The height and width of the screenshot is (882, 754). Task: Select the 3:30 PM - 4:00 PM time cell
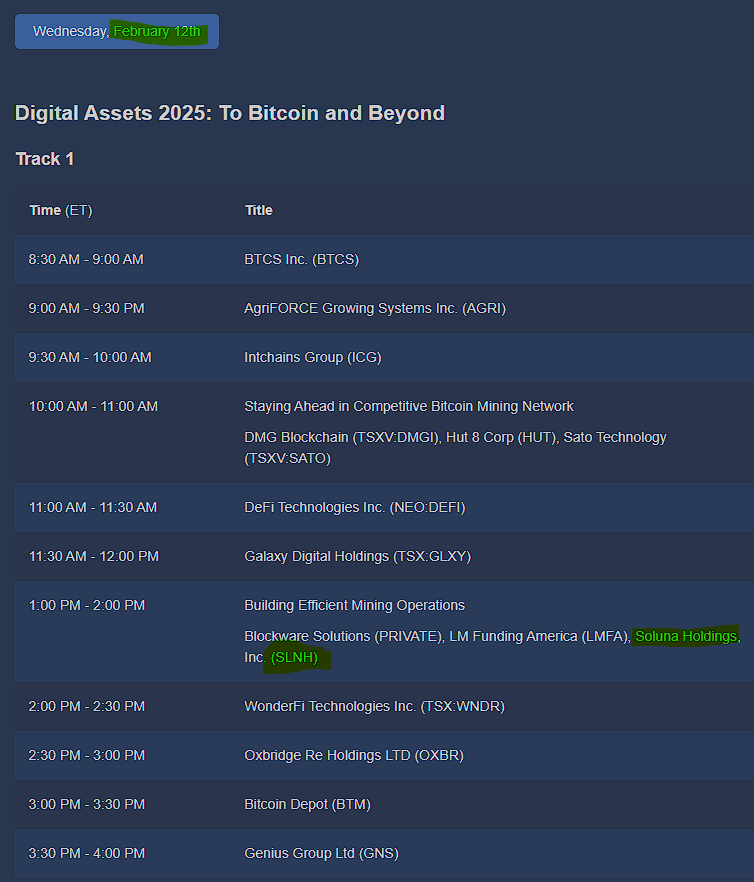[x=87, y=853]
